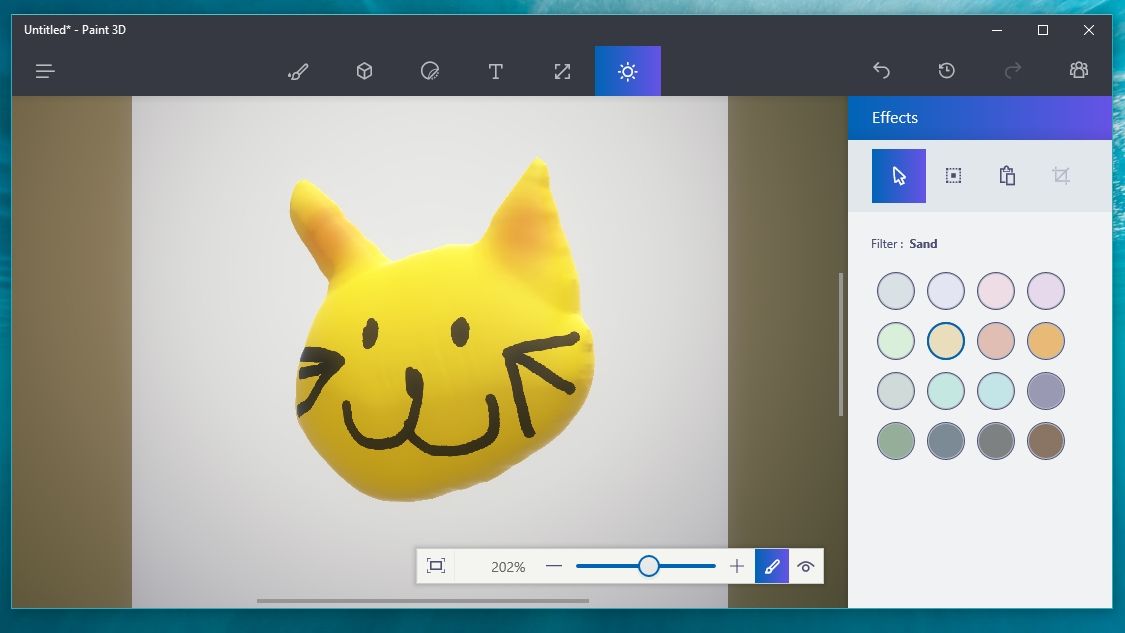
Task: Undo the last action
Action: pos(881,70)
